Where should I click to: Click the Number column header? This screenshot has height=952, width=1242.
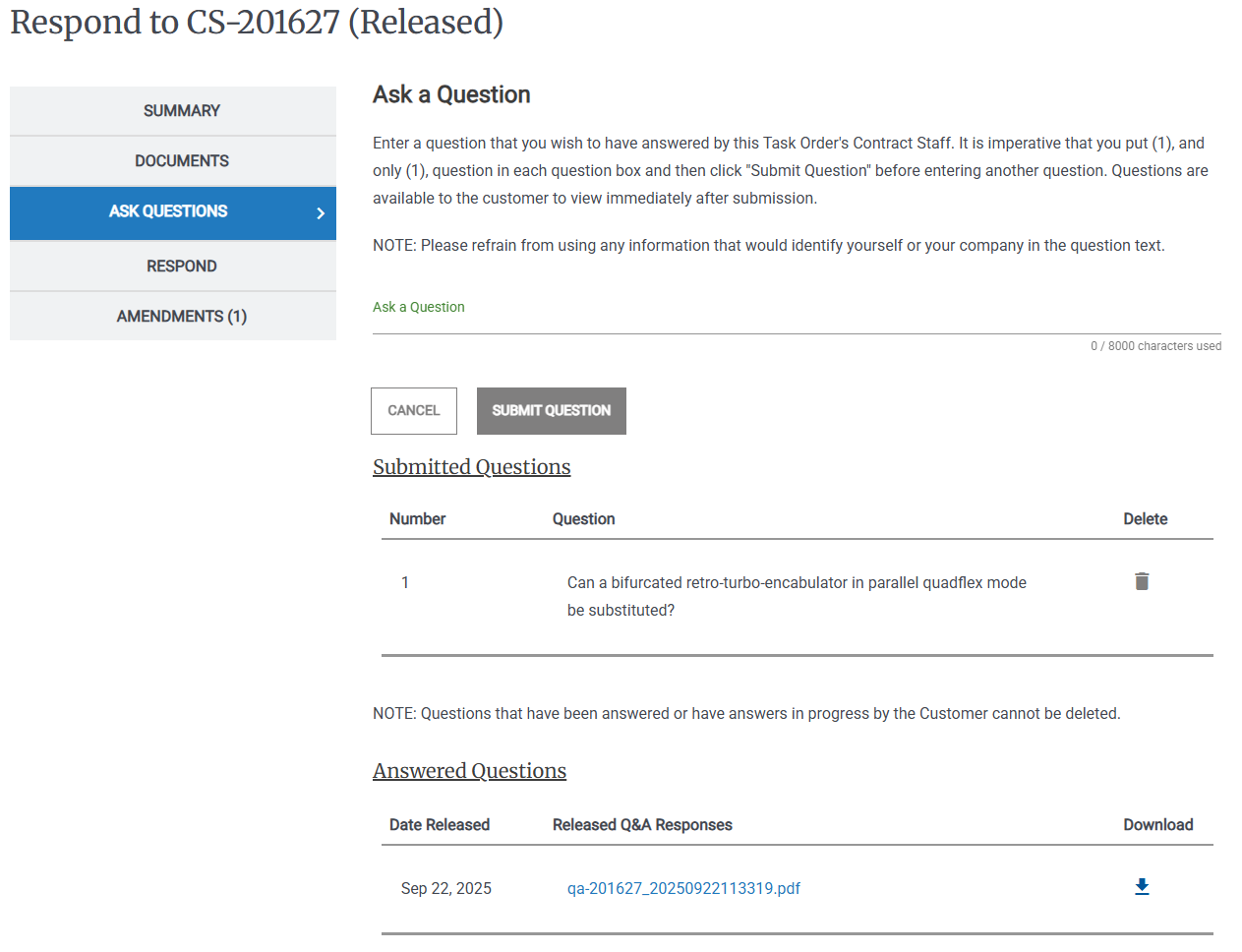coord(417,519)
